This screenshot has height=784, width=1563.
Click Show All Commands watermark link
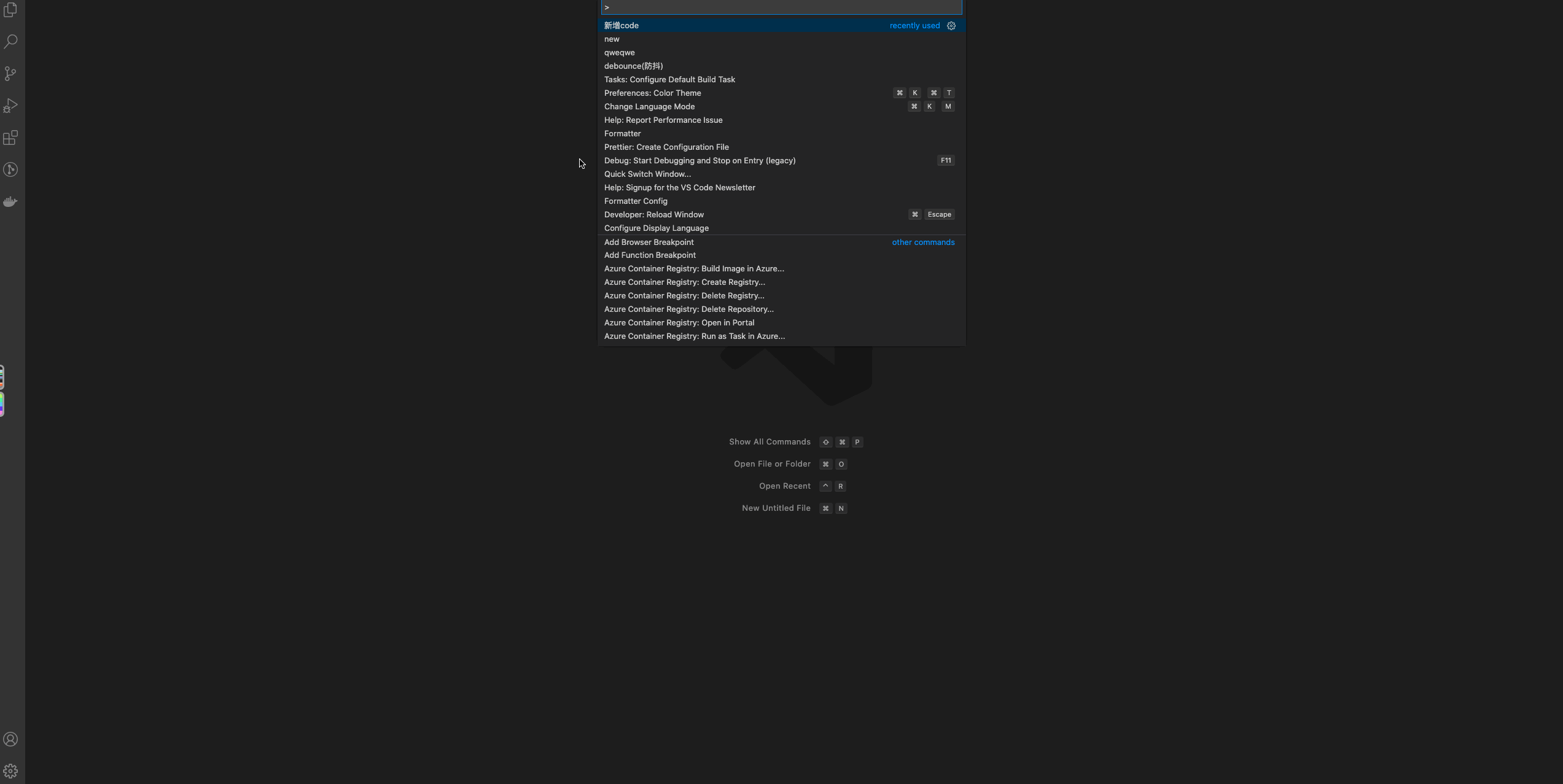[769, 442]
